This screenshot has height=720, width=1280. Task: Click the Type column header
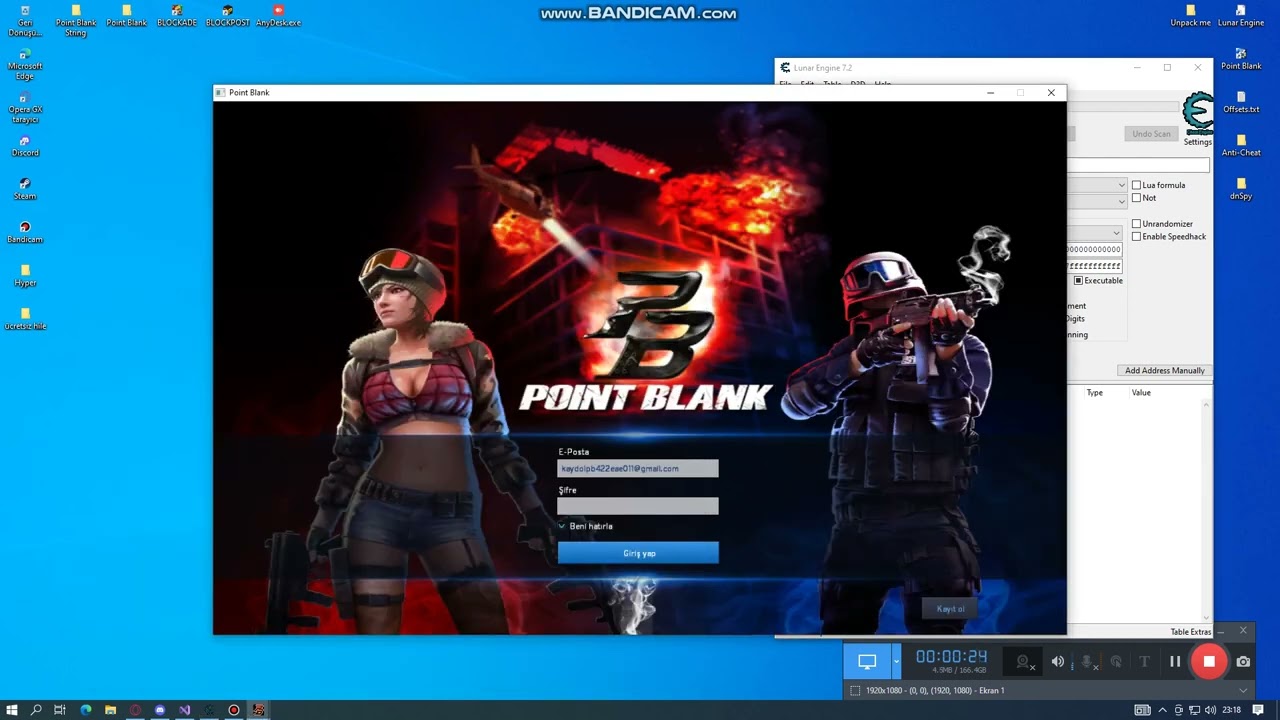point(1095,393)
